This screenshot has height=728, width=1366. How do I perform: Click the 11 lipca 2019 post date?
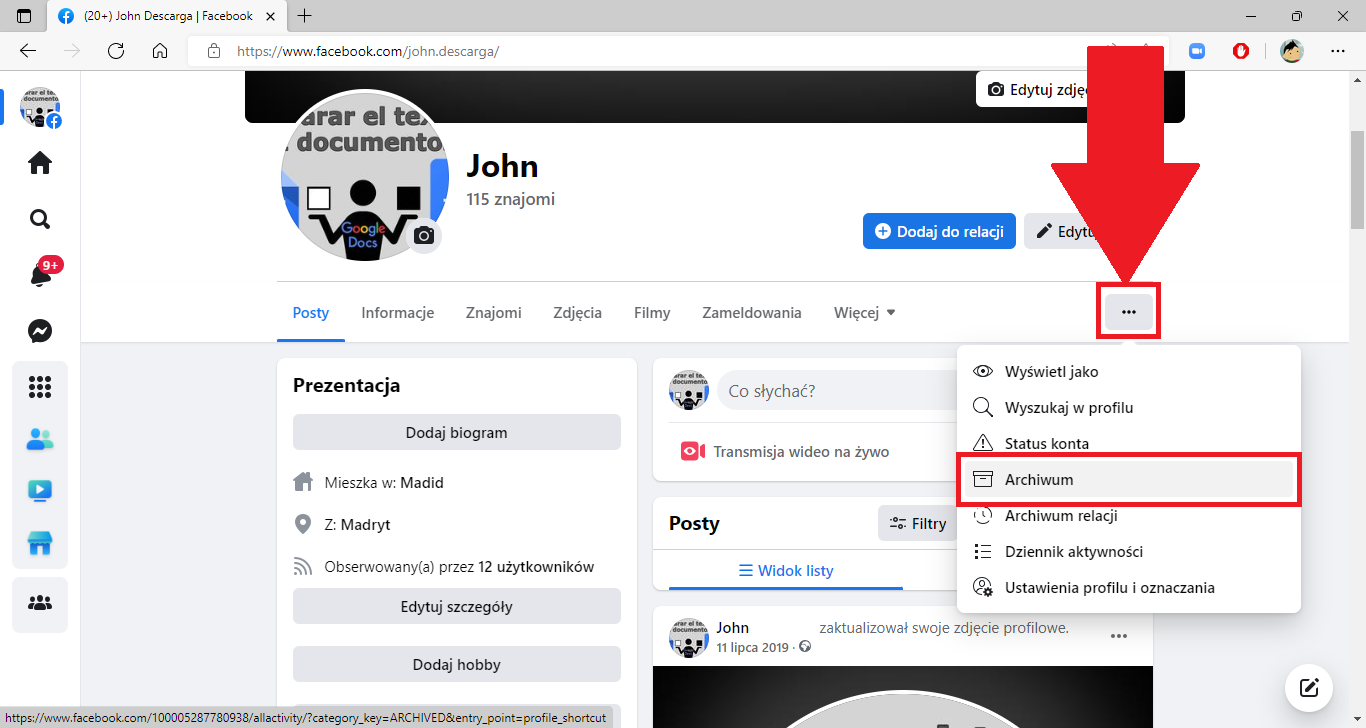click(x=753, y=647)
